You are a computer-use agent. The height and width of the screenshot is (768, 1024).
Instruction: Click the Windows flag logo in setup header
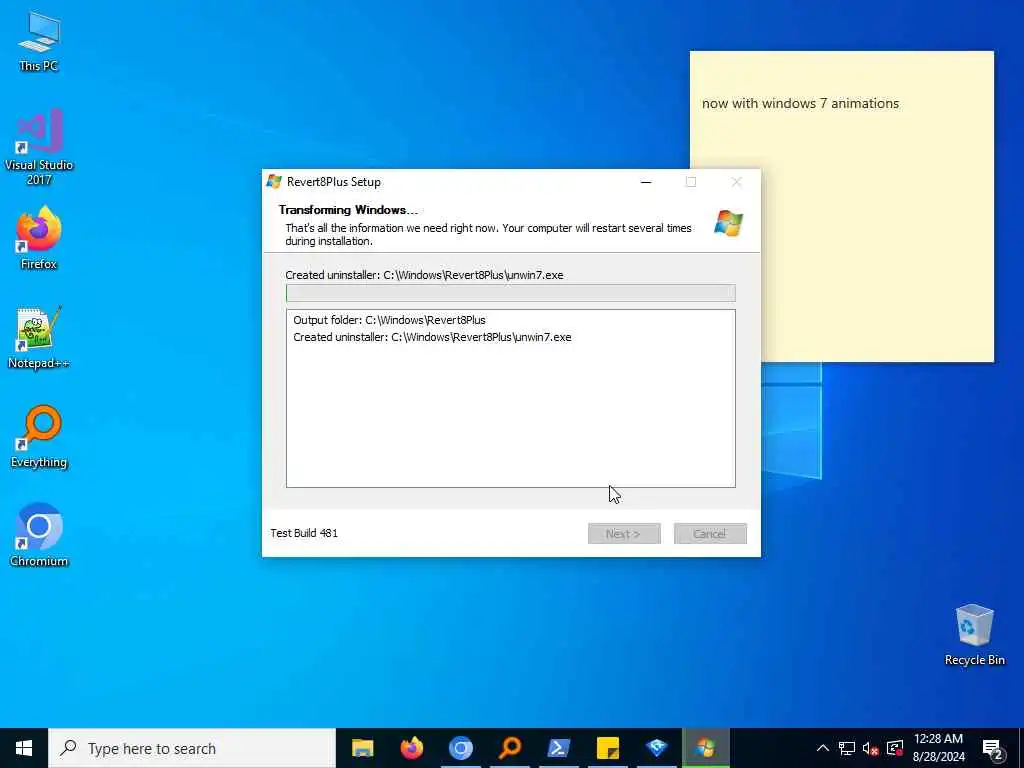(x=728, y=223)
